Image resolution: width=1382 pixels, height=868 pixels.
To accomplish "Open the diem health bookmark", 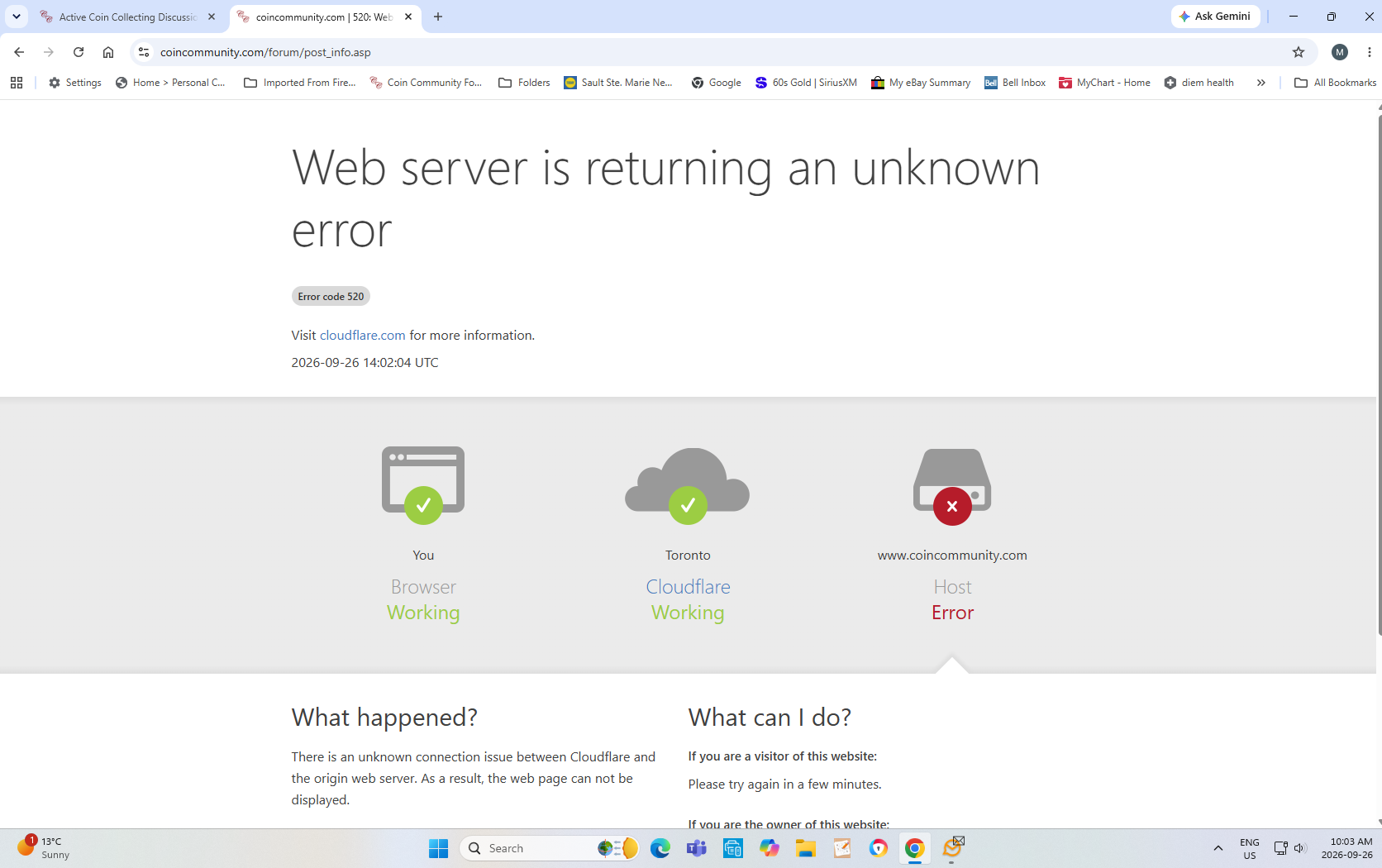I will point(1199,83).
